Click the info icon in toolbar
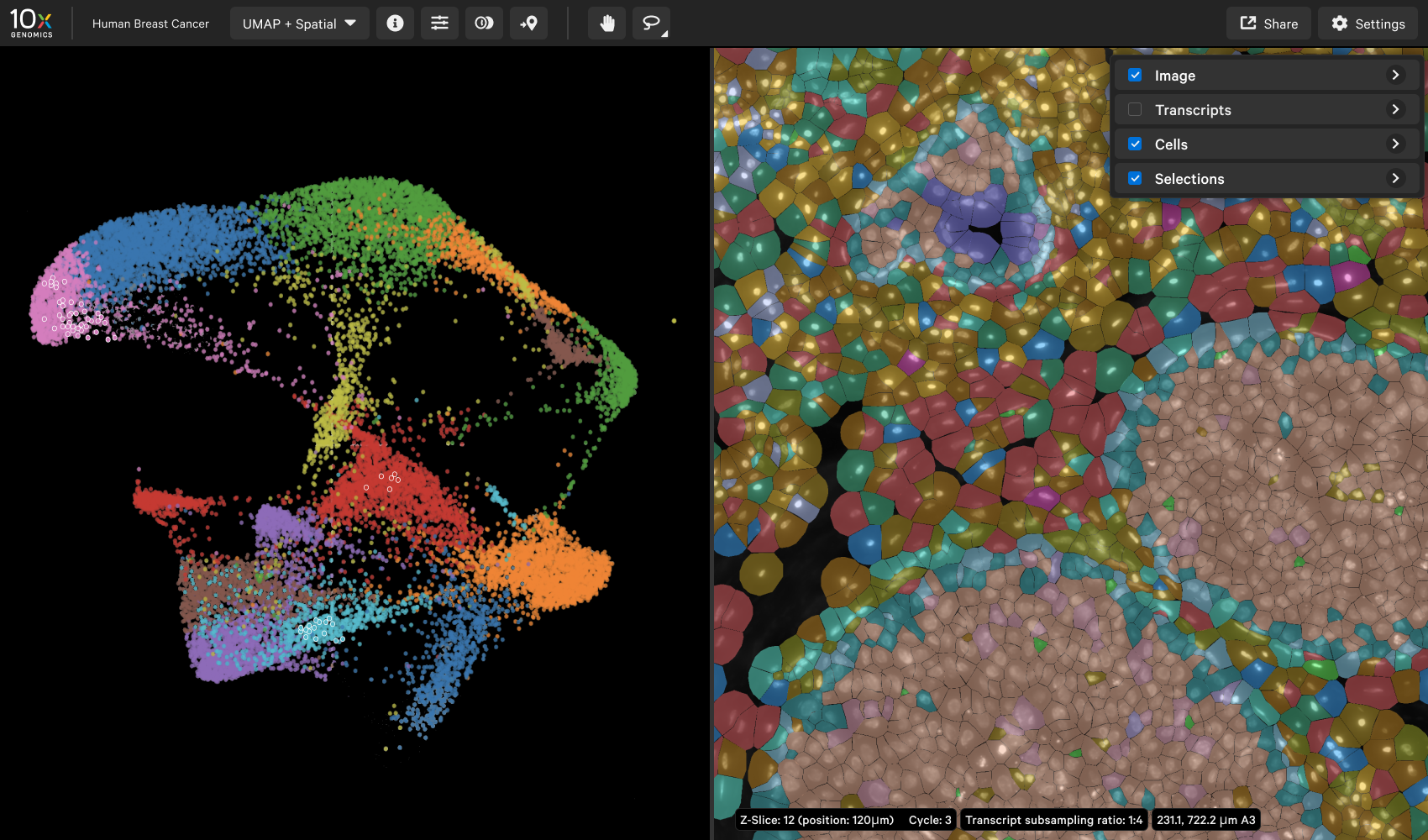Viewport: 1428px width, 840px height. click(395, 24)
